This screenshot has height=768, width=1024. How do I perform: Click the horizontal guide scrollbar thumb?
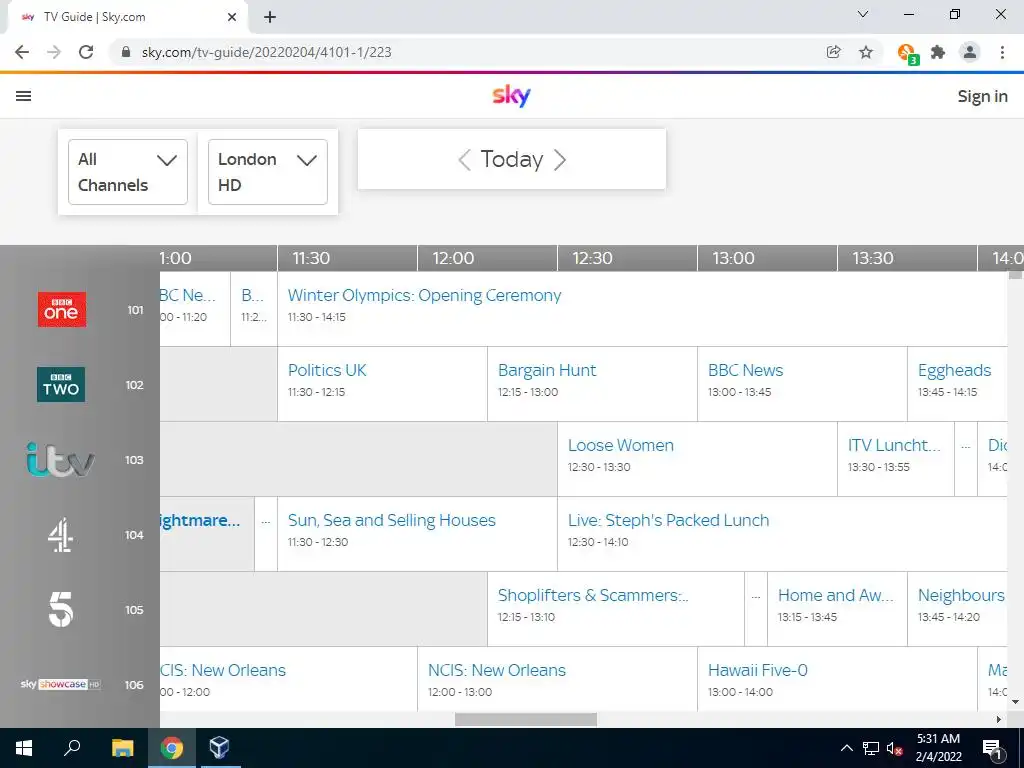coord(526,719)
